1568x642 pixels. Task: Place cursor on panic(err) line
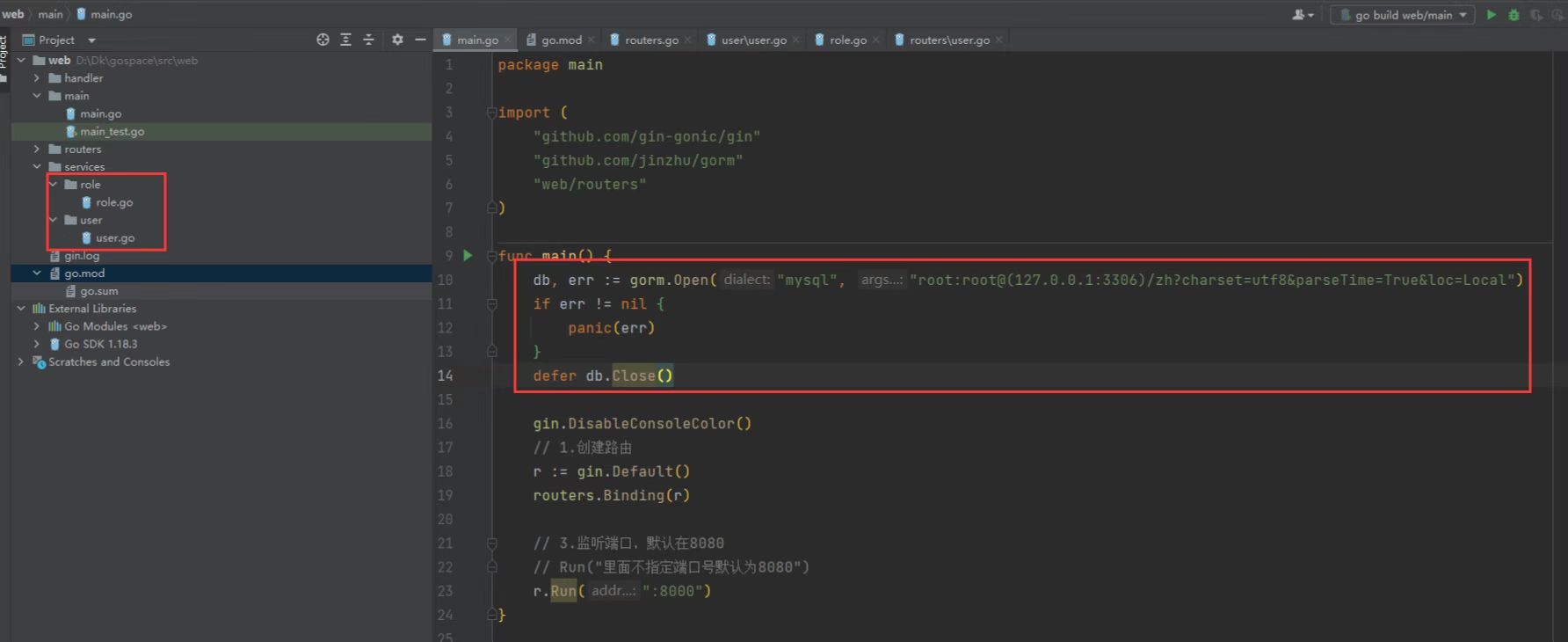coord(612,328)
